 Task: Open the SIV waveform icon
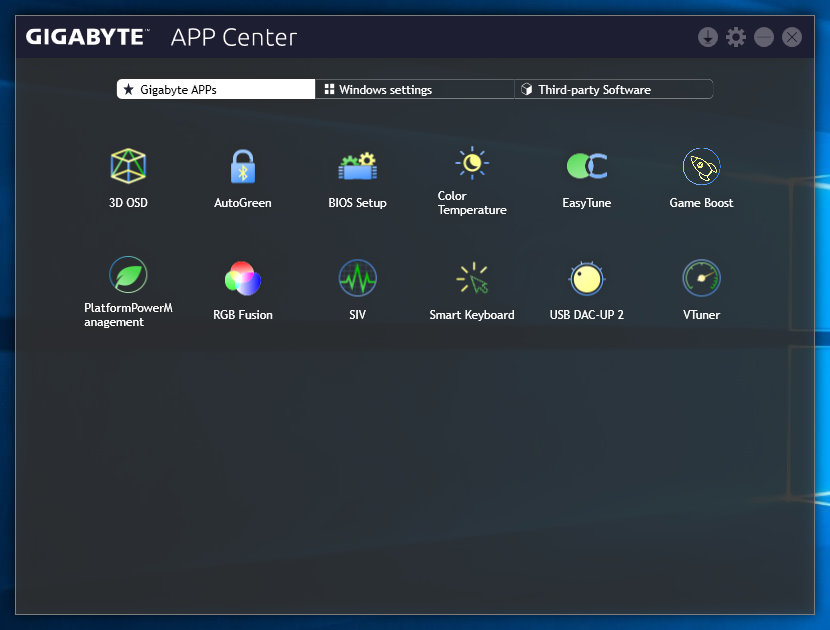tap(358, 278)
